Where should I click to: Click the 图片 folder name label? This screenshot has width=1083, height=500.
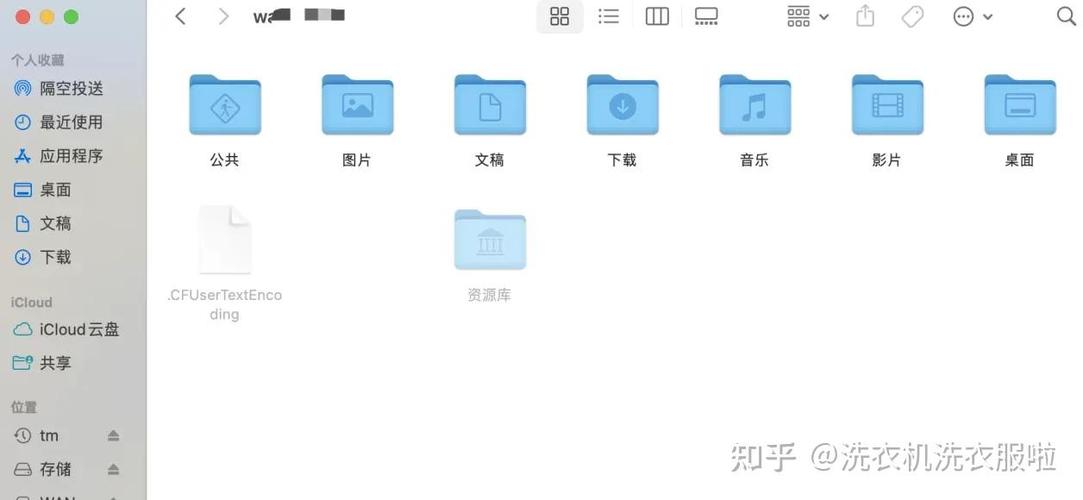tap(357, 160)
